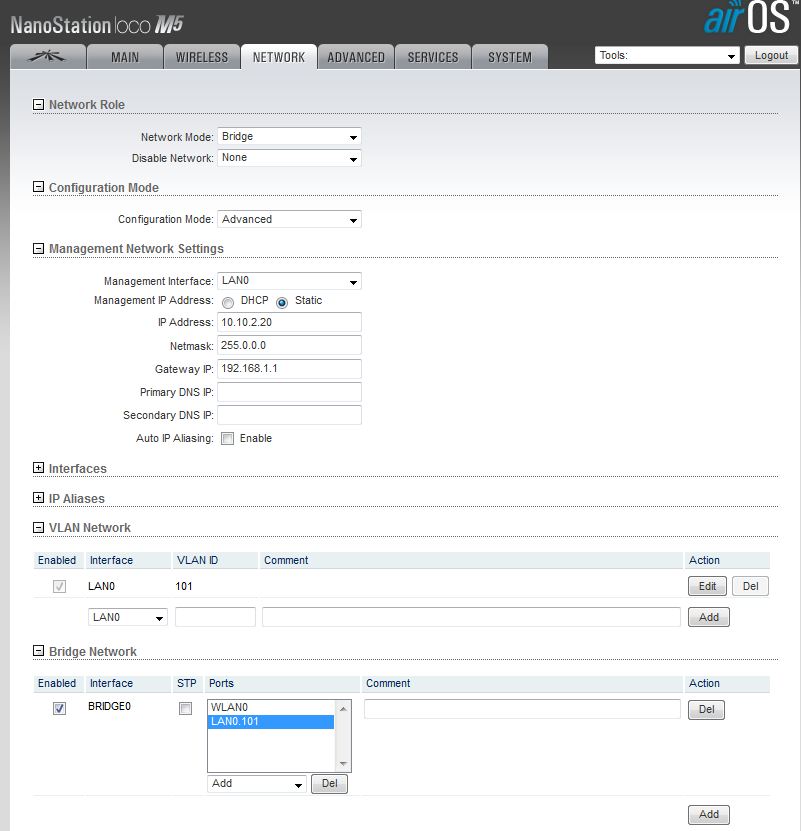Enable Auto IP Aliasing checkbox

227,439
